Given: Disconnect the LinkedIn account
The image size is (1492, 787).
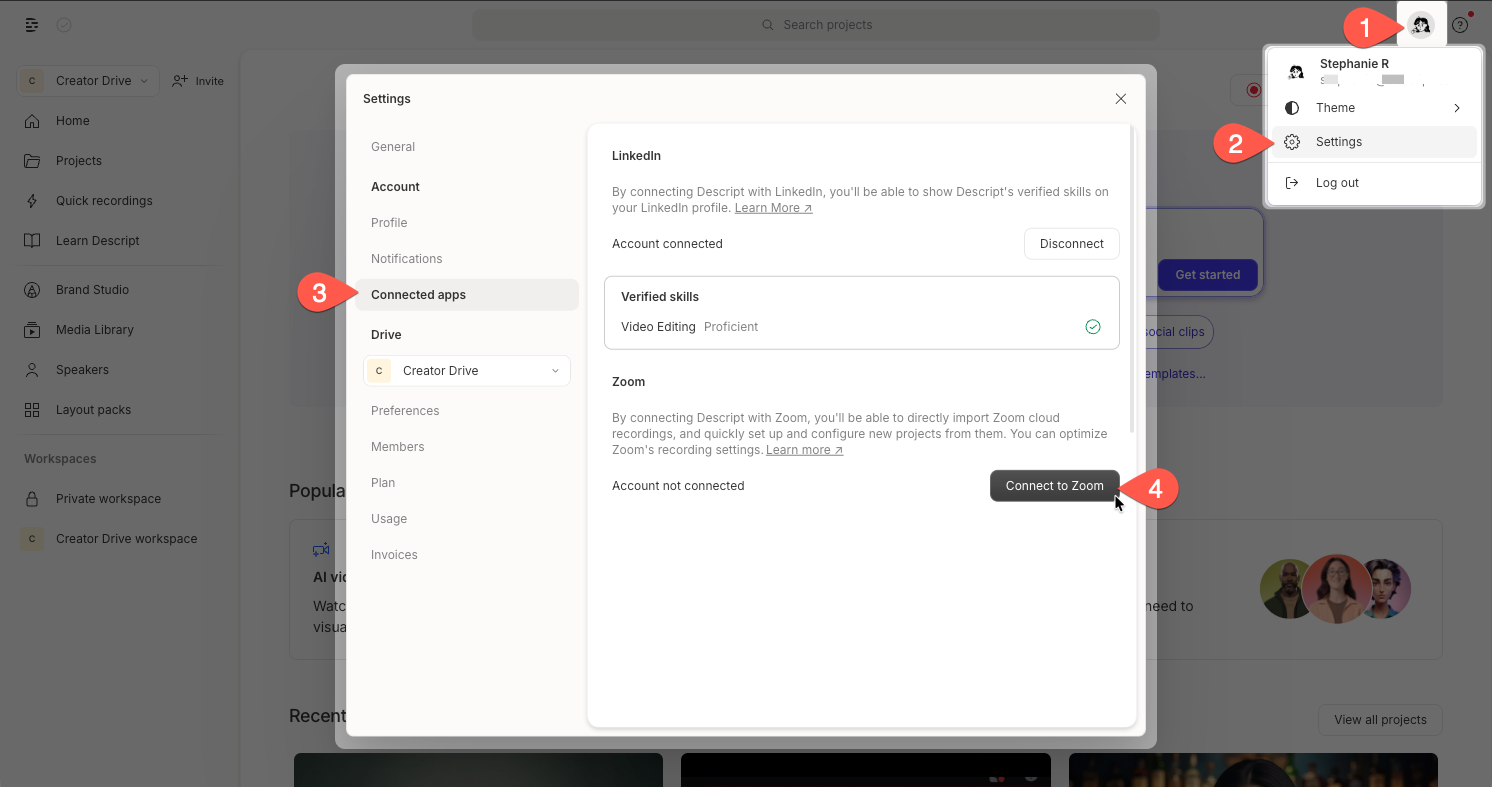Looking at the screenshot, I should coord(1071,243).
